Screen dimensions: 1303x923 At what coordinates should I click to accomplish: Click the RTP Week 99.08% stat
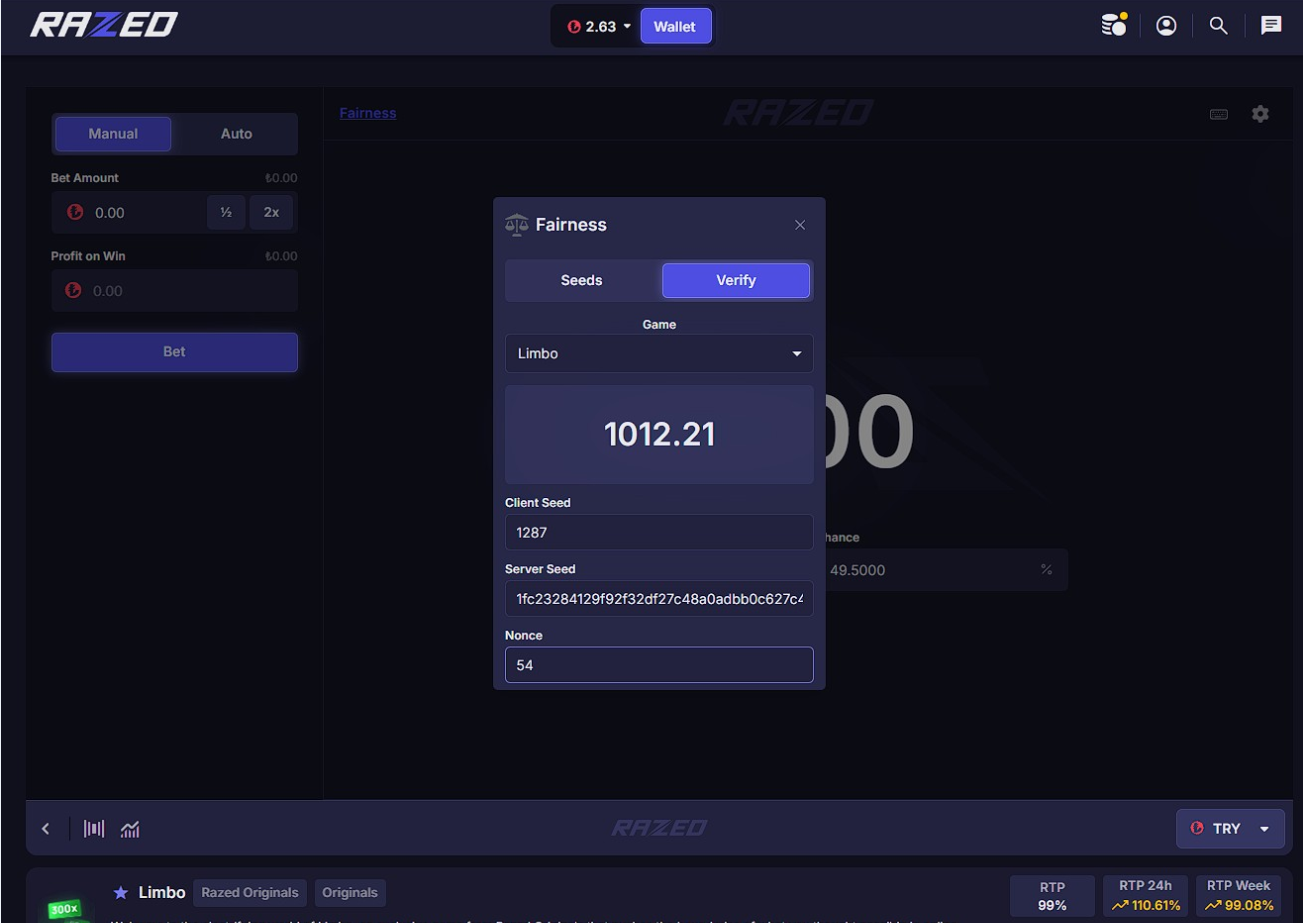point(1239,896)
